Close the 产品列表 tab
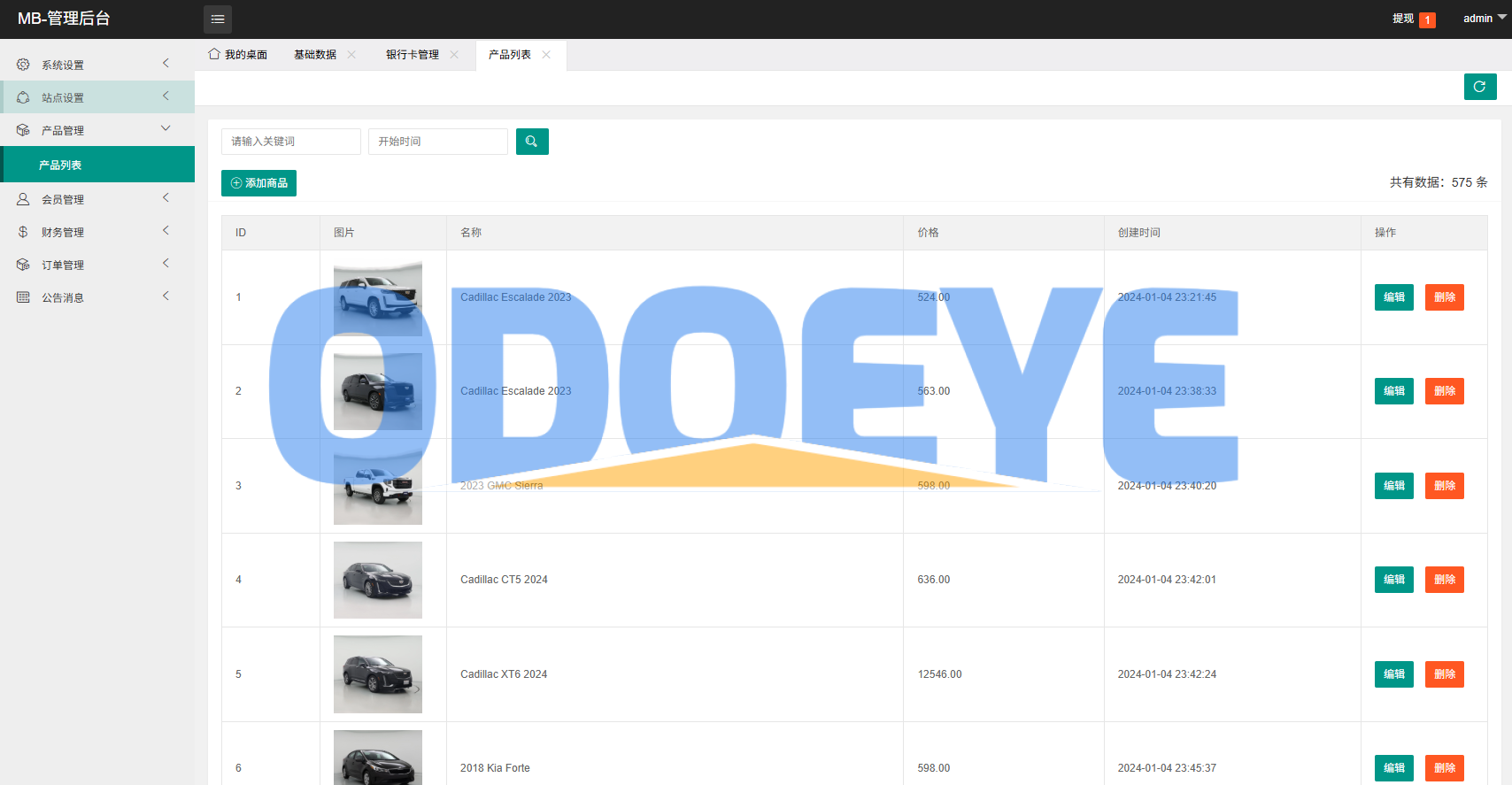 [x=546, y=55]
